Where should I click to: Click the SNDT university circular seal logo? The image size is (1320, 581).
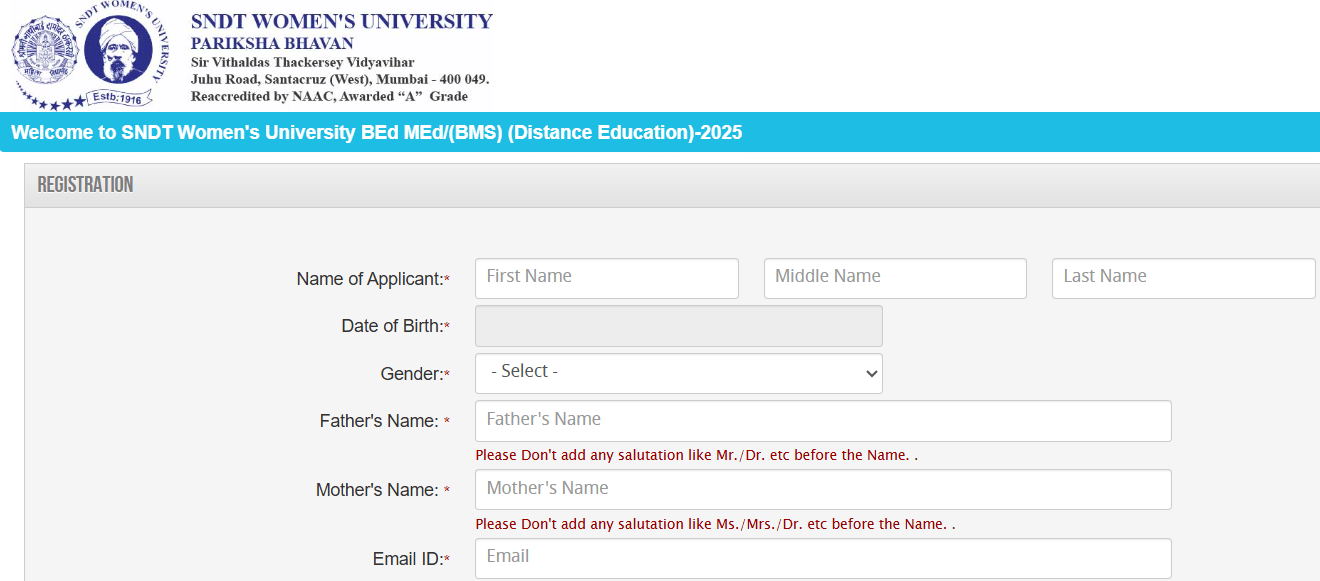click(x=46, y=50)
